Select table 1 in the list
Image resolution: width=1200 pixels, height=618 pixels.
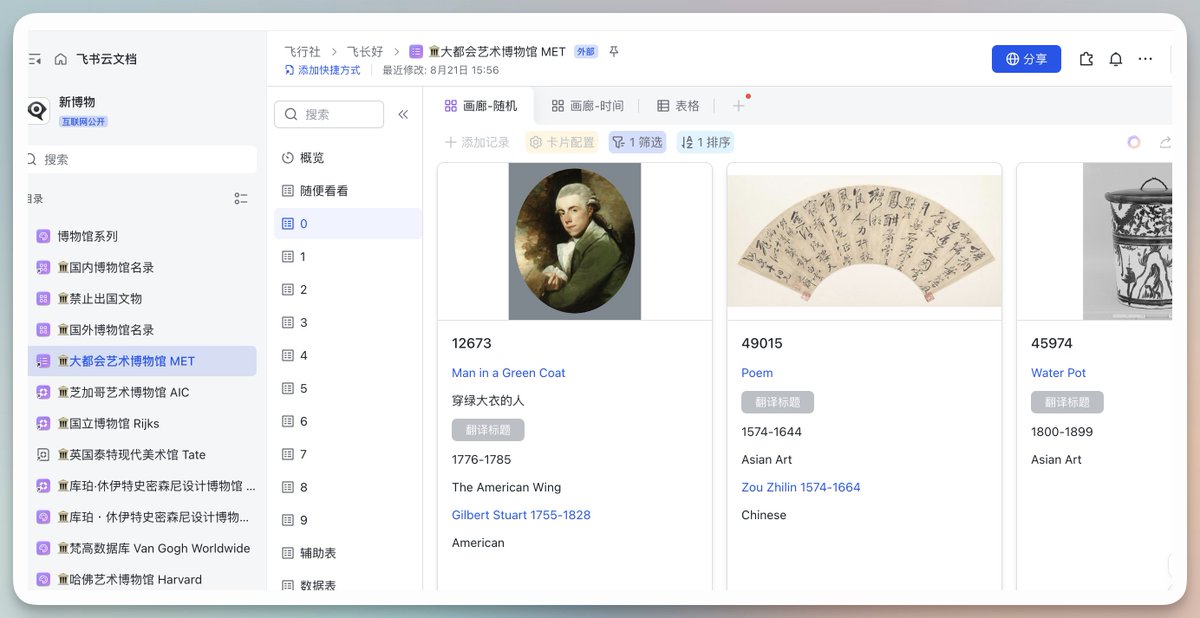coord(347,257)
